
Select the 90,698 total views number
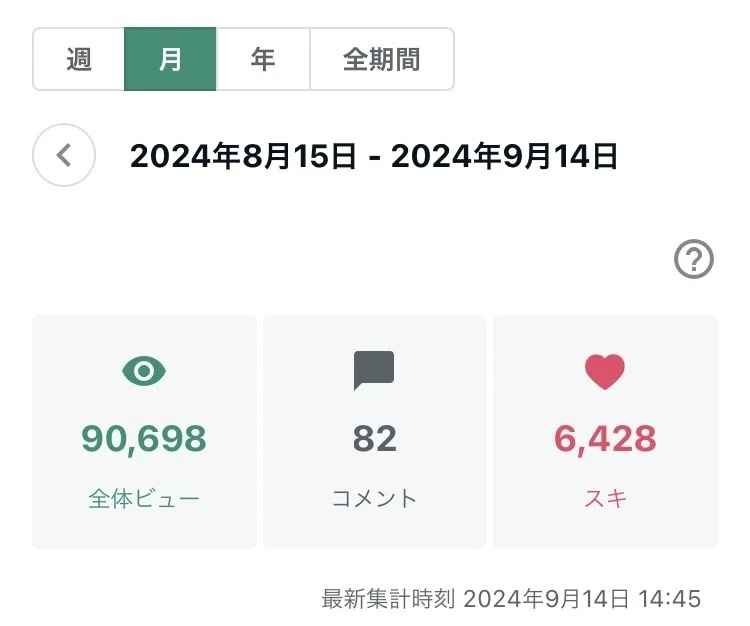coord(144,439)
